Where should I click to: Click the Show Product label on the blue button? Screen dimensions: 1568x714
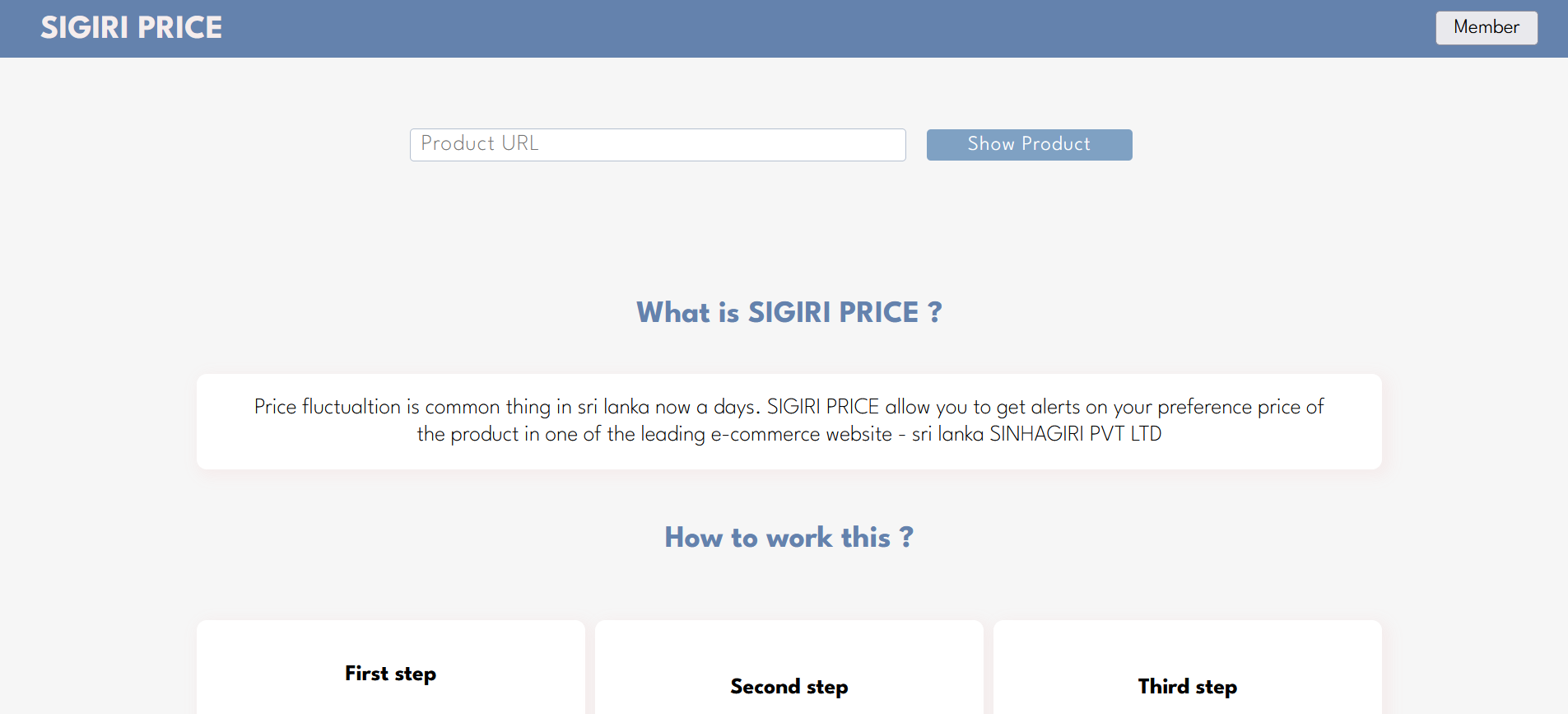point(1029,144)
